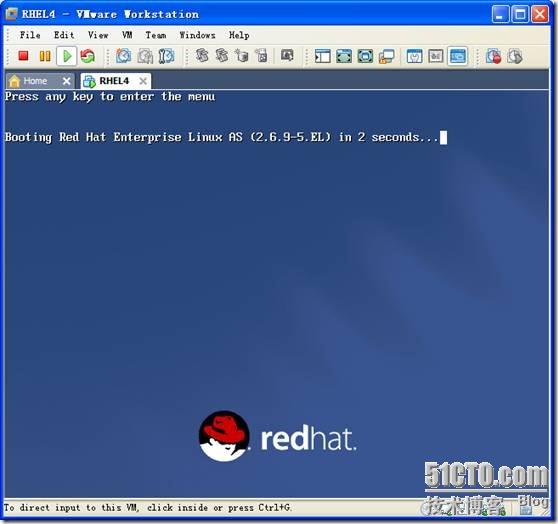Enter full screen mode via the toolbar icon
The height and width of the screenshot is (524, 558).
[x=344, y=56]
